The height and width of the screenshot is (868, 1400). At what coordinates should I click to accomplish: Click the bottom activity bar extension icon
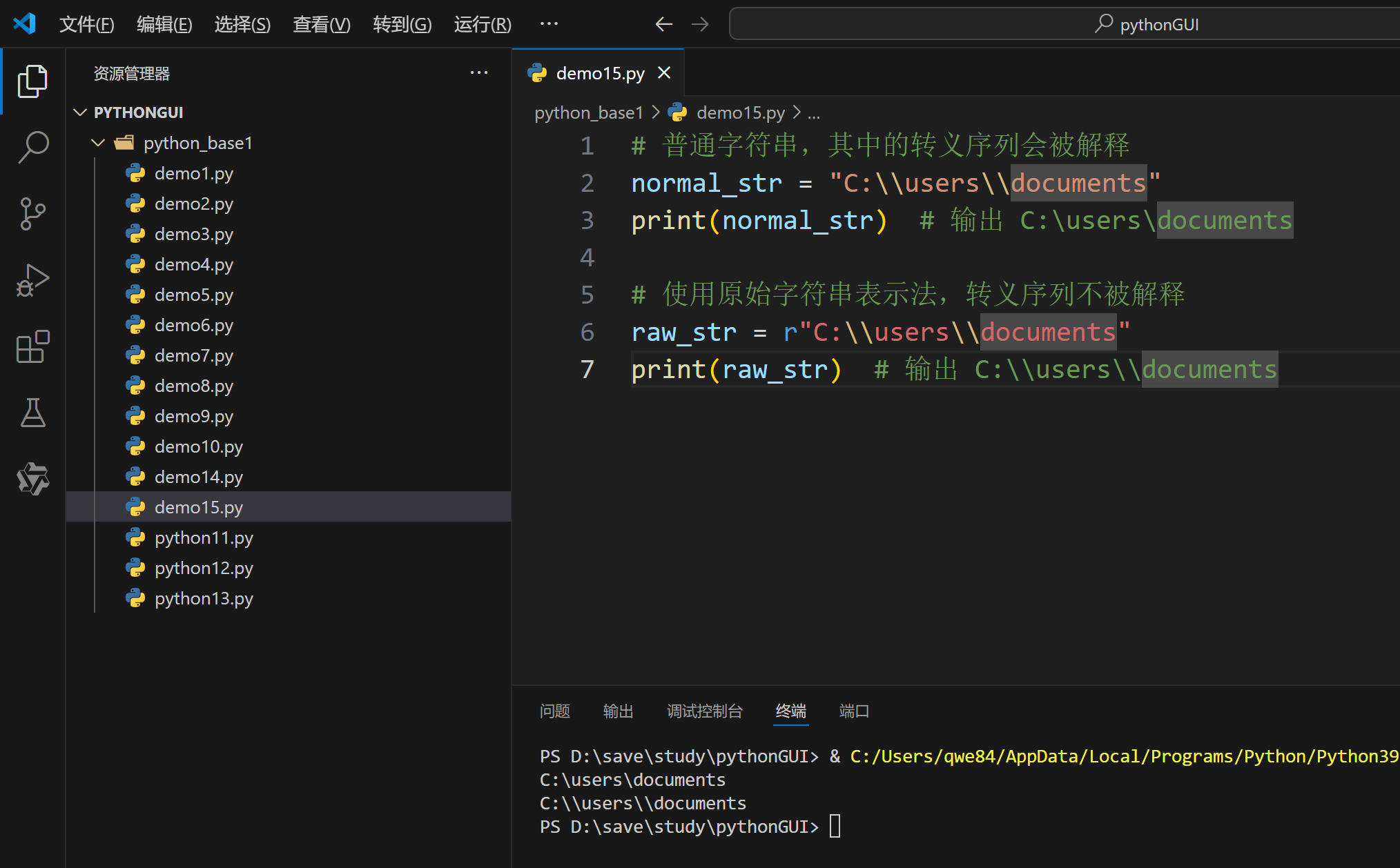[x=32, y=479]
